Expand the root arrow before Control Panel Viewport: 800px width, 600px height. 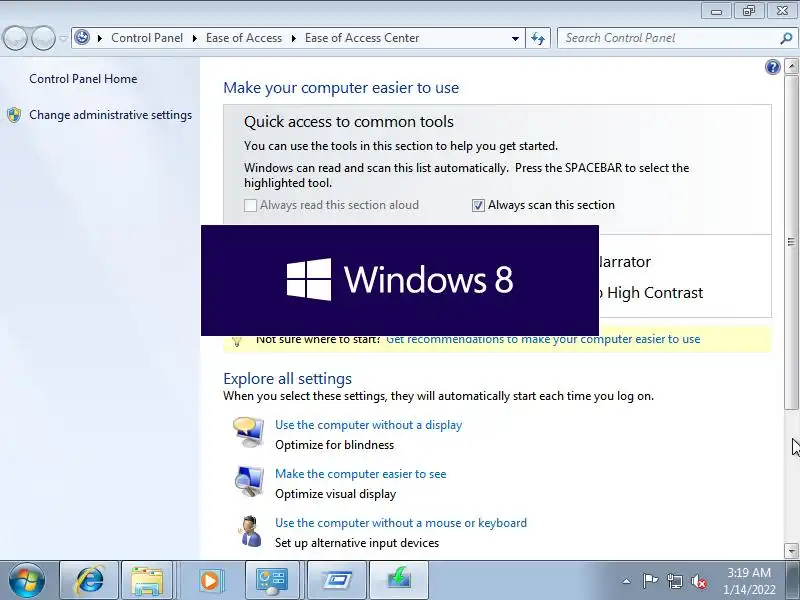point(99,38)
